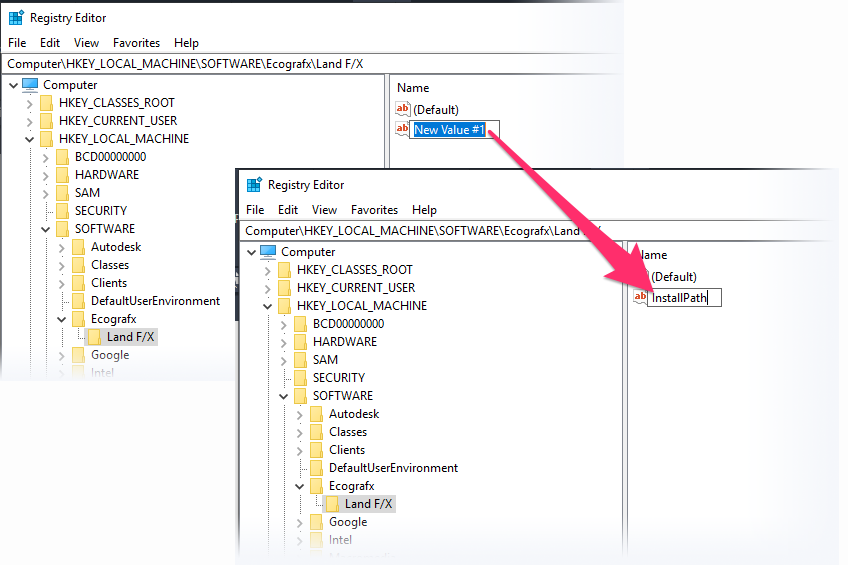This screenshot has height=565, width=848.
Task: Select the DefaultUserEnvironment key in front window
Action: coord(393,468)
